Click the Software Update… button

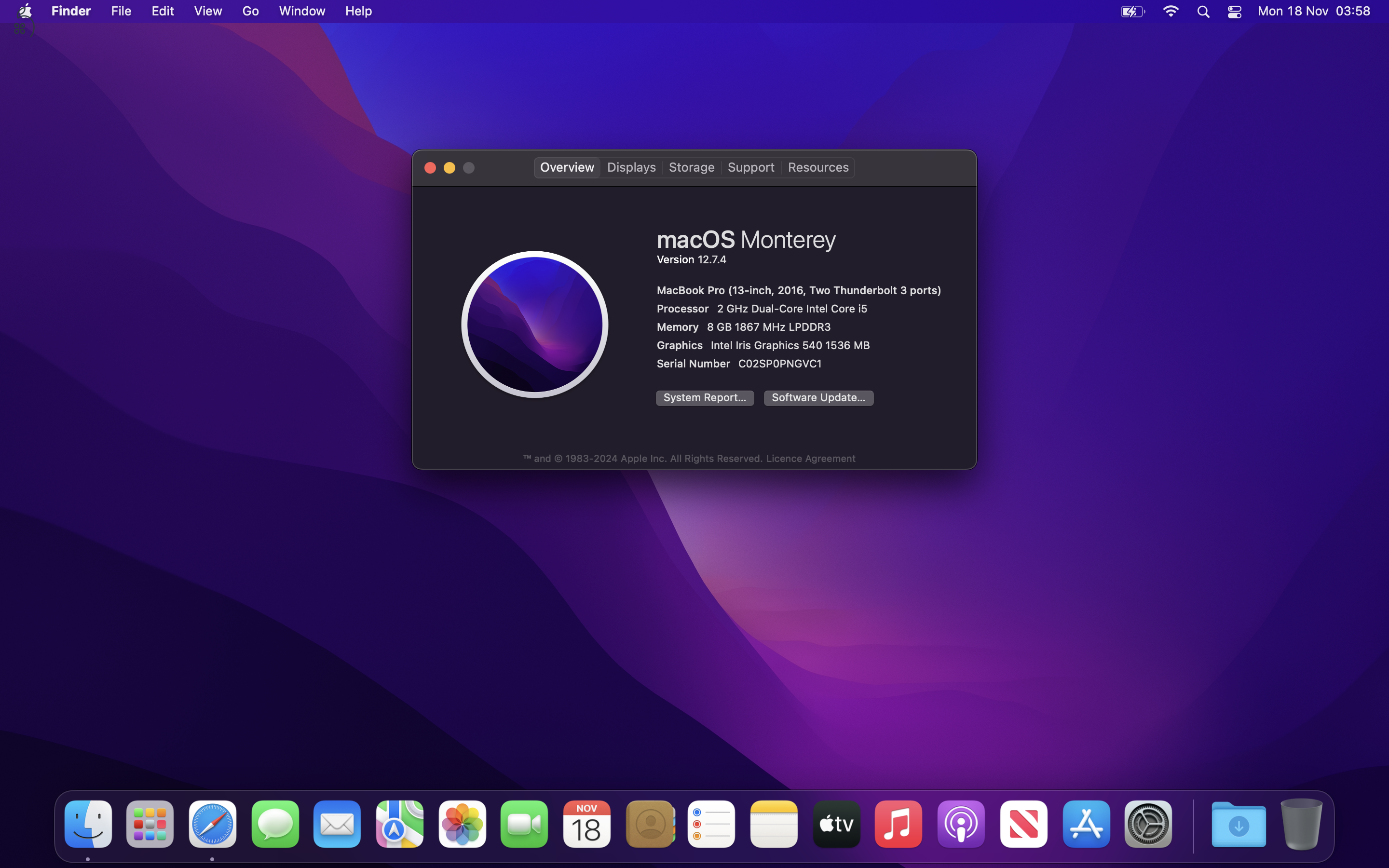tap(818, 398)
